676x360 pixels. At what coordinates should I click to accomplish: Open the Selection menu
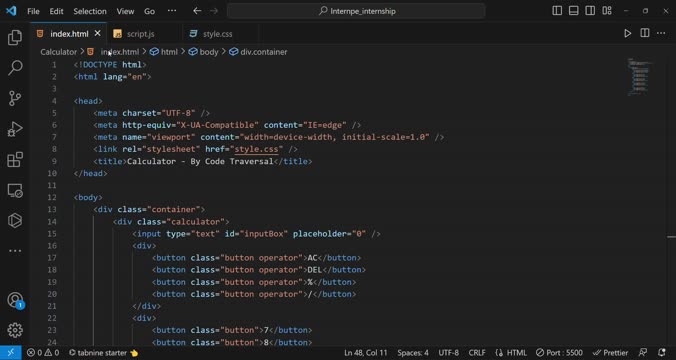(x=90, y=11)
